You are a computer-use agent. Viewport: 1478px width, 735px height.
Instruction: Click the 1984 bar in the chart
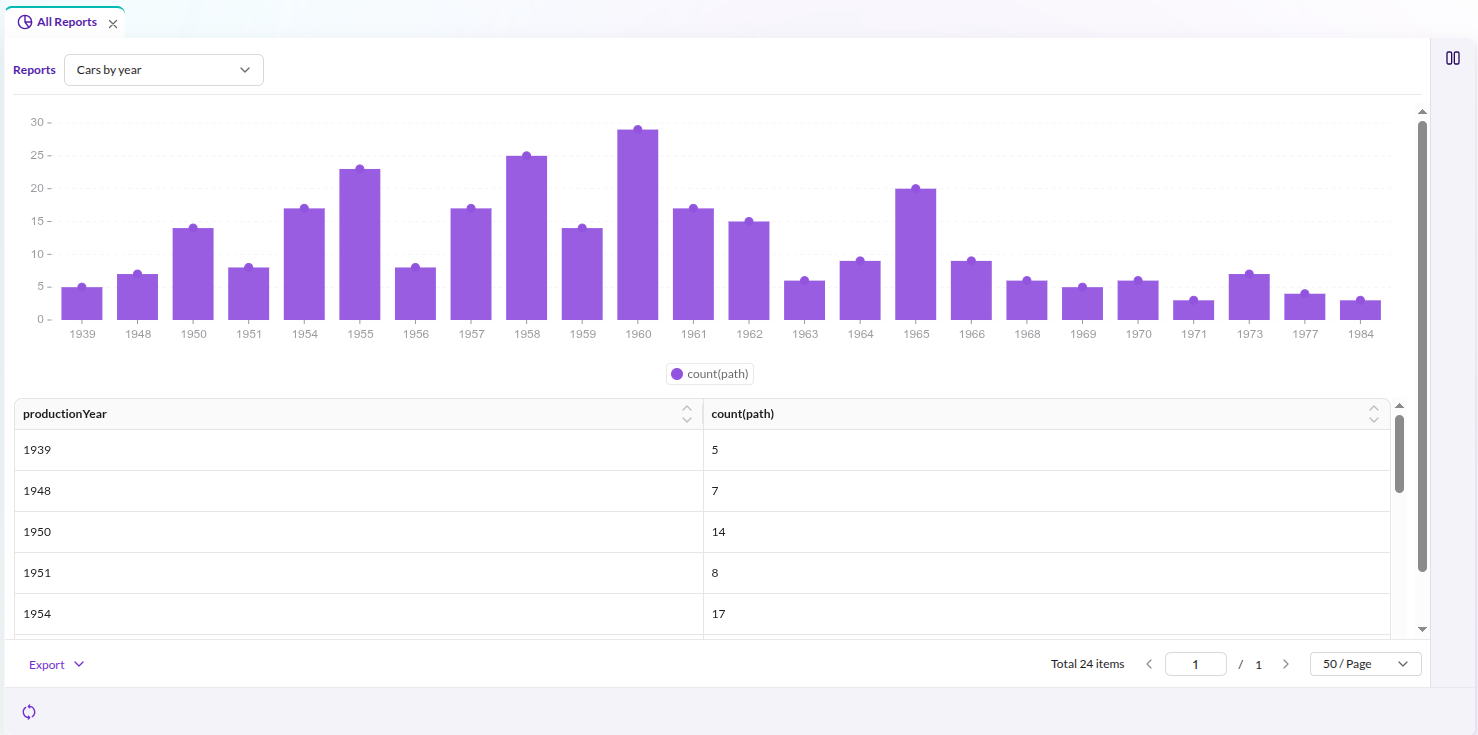click(1360, 310)
